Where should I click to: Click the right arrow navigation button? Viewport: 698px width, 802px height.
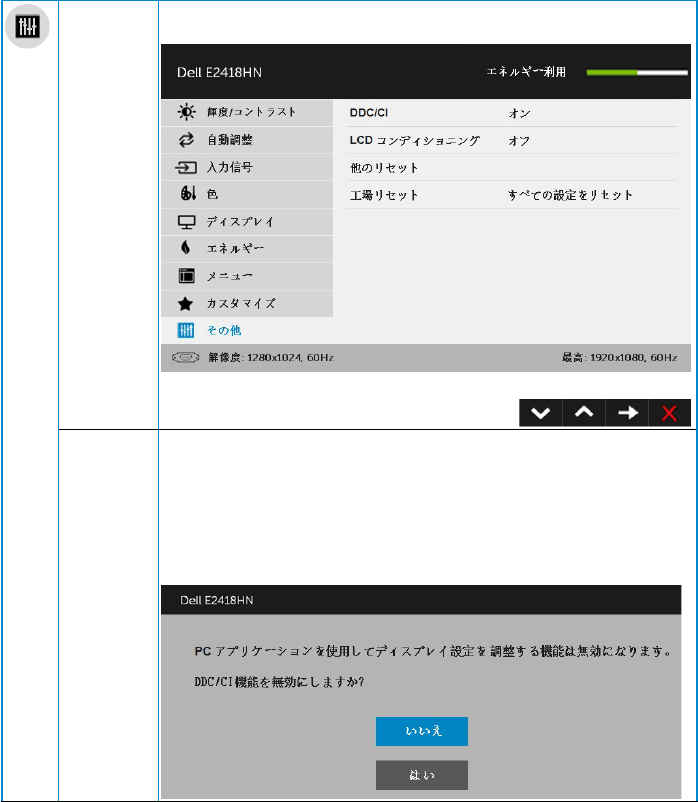coord(627,413)
